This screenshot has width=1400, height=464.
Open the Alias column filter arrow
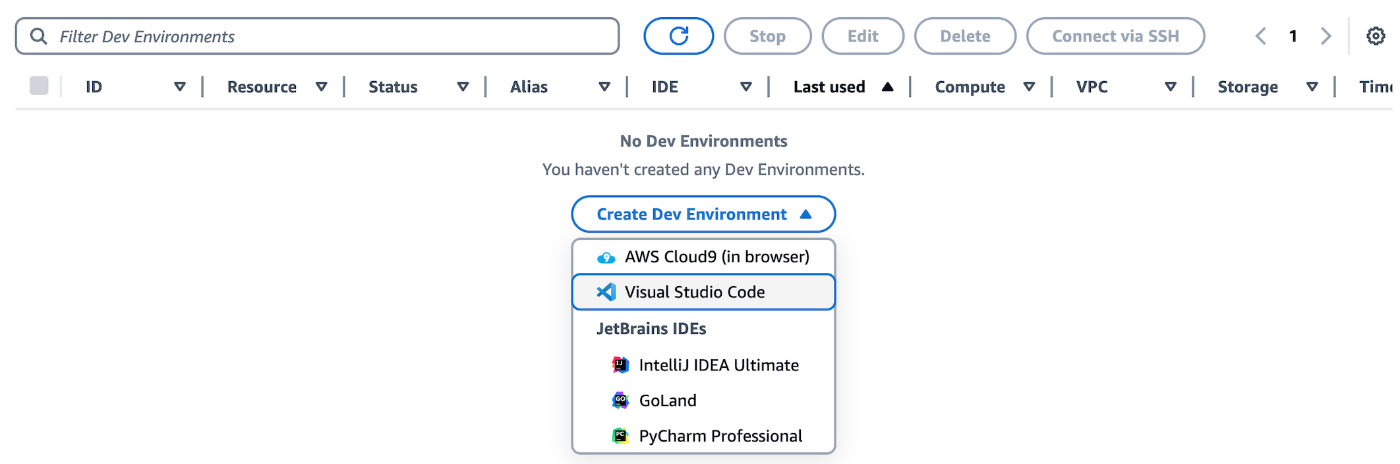(x=604, y=87)
